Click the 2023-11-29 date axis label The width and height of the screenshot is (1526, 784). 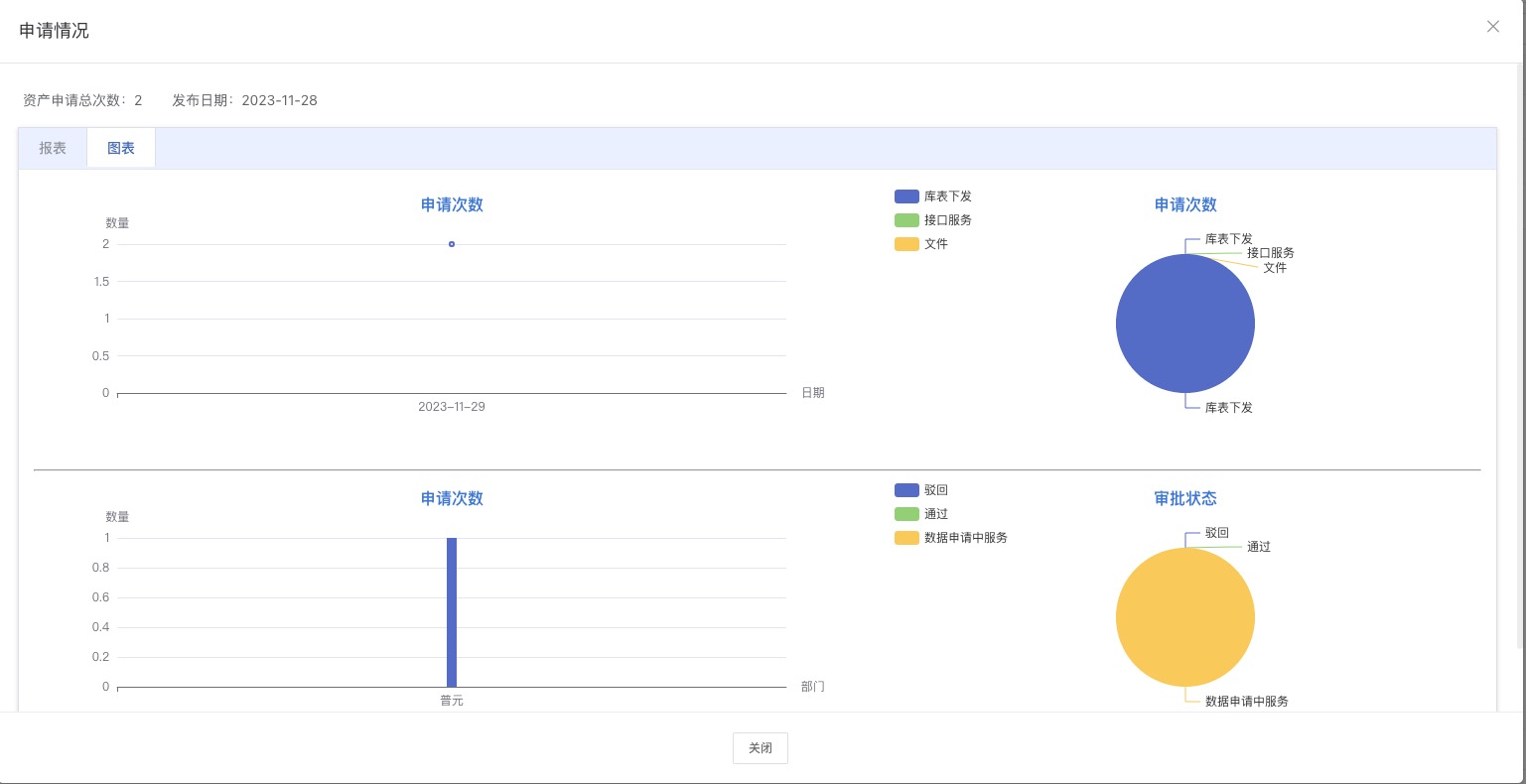(x=452, y=407)
